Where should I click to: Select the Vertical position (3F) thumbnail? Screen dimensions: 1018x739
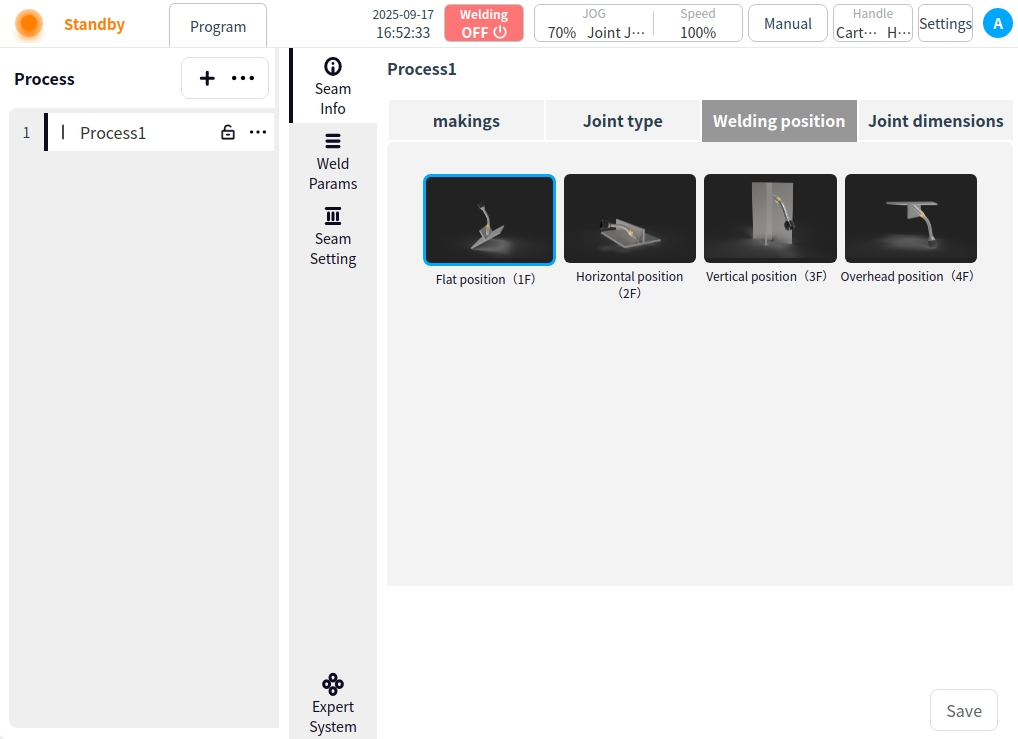point(770,219)
